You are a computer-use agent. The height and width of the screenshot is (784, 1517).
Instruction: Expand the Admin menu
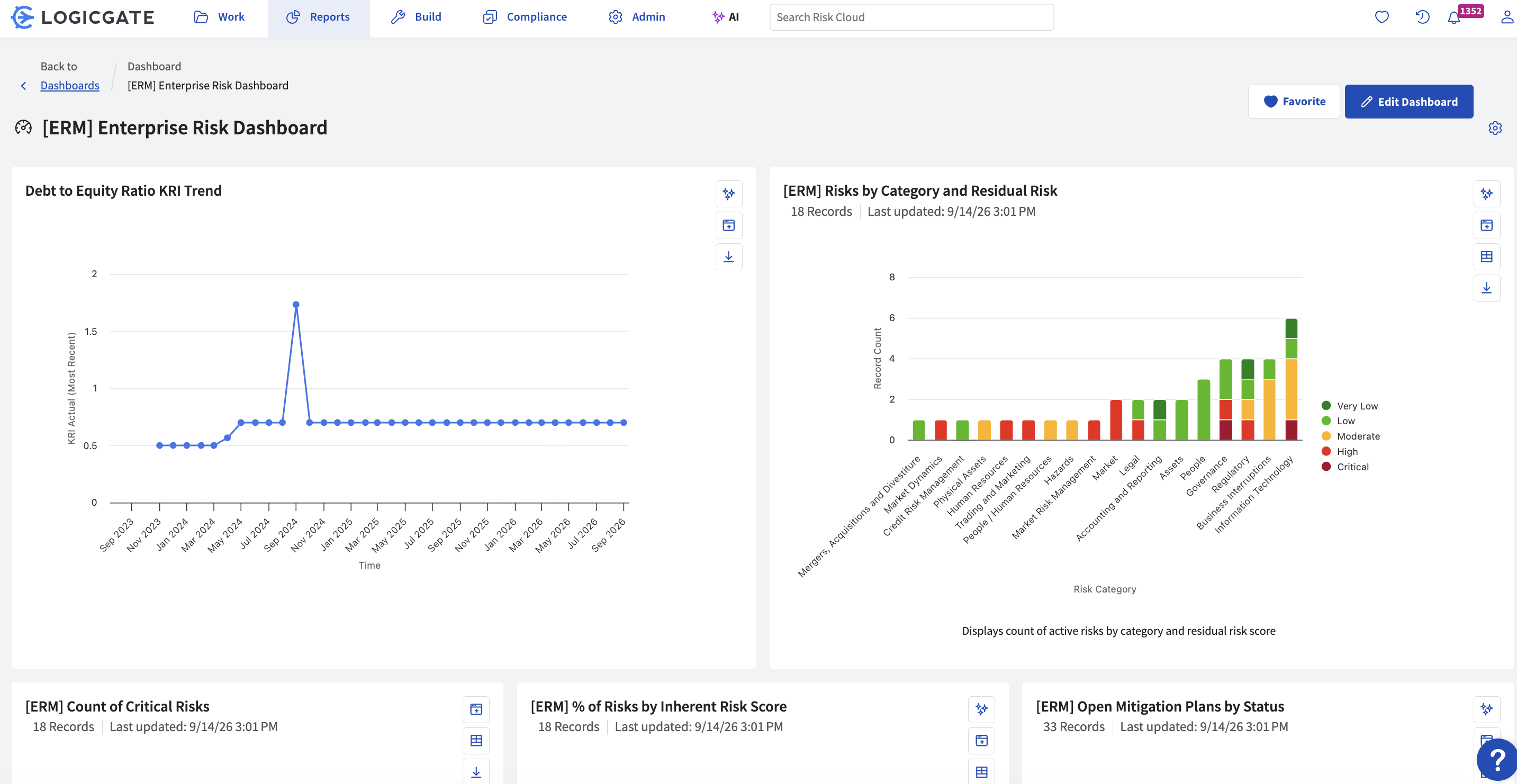(637, 17)
